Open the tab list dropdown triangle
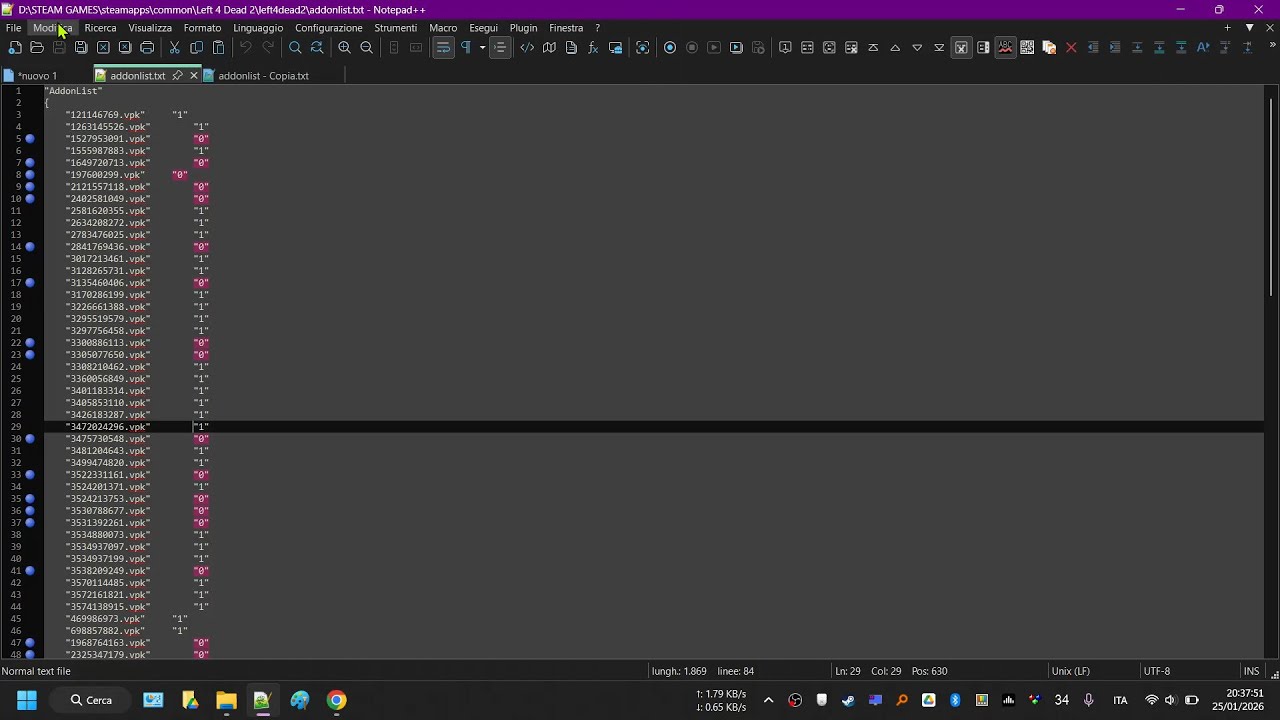Viewport: 1280px width, 720px height. pyautogui.click(x=1249, y=28)
